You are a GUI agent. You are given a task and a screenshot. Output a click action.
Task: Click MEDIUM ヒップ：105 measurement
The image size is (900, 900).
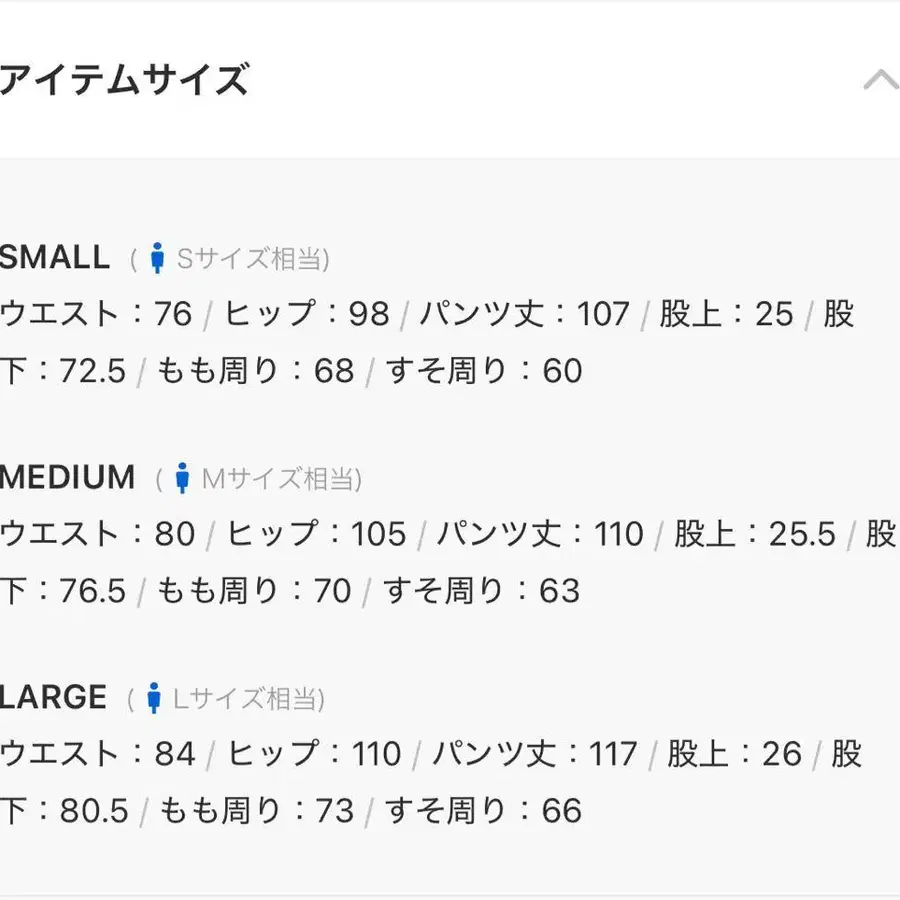pos(316,534)
